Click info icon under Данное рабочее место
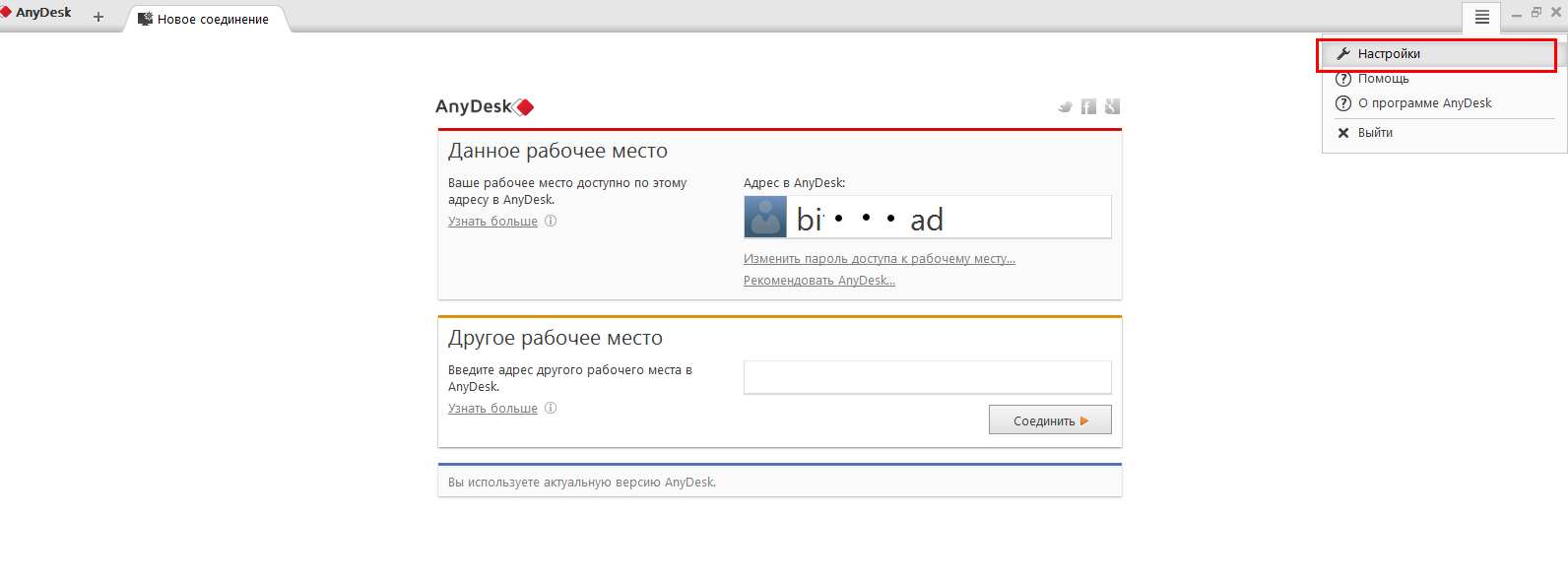Viewport: 1568px width, 581px height. (x=551, y=221)
